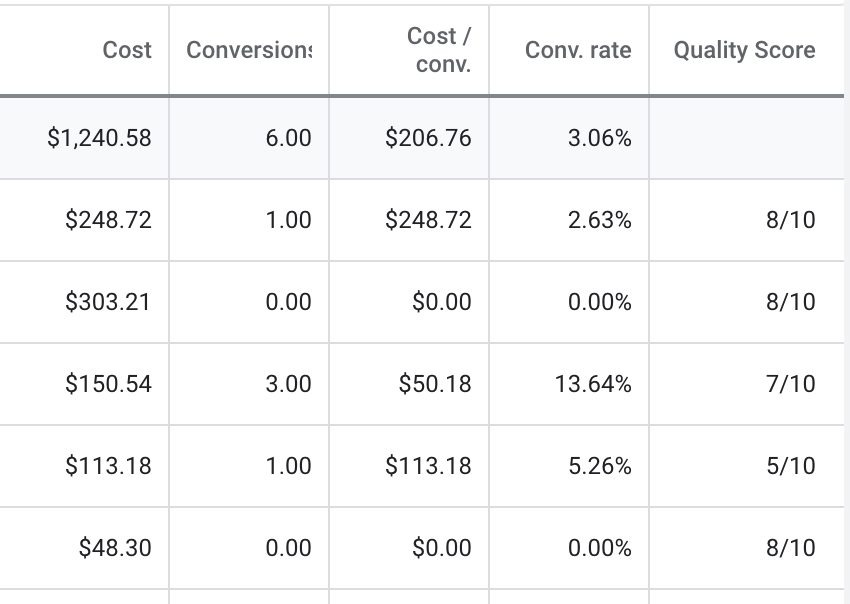The width and height of the screenshot is (850, 604).
Task: Click the 13.64% conversion rate value
Action: [593, 384]
